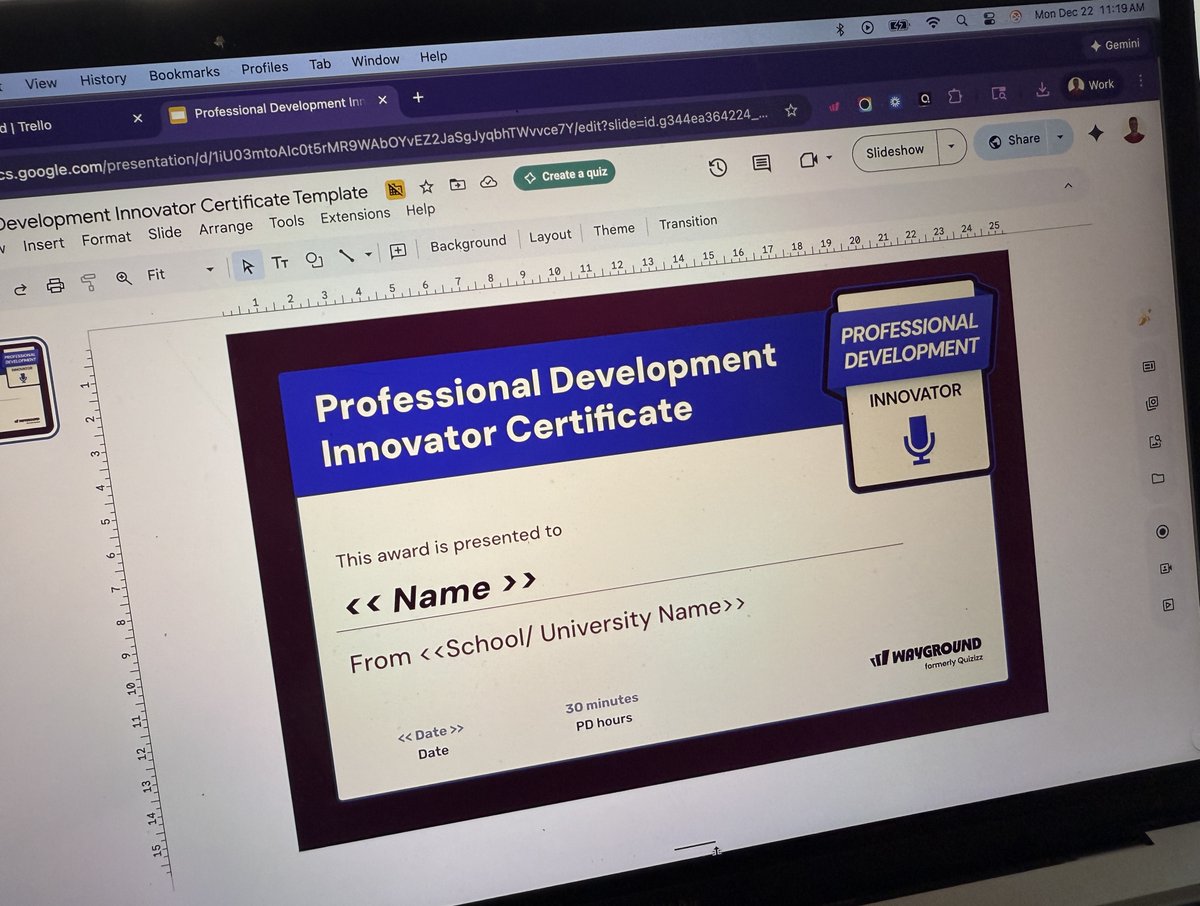Click the yellow badge beside the document title
Screen dimensions: 1200x906
[395, 189]
